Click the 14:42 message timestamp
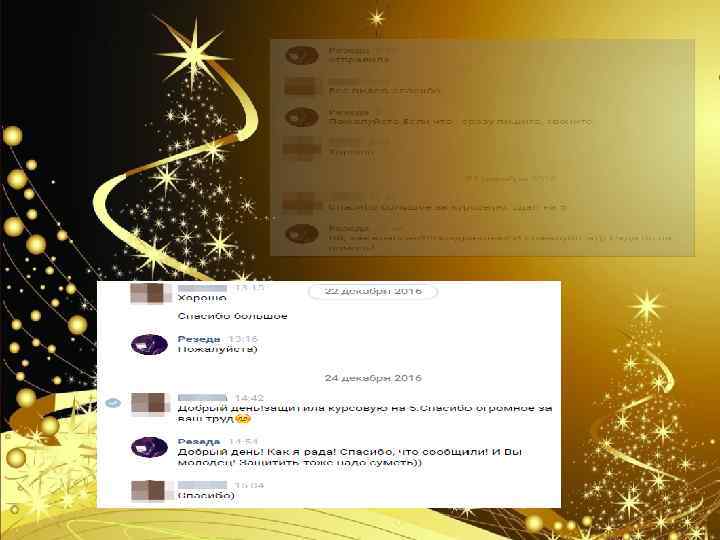Image resolution: width=720 pixels, height=540 pixels. coord(249,398)
